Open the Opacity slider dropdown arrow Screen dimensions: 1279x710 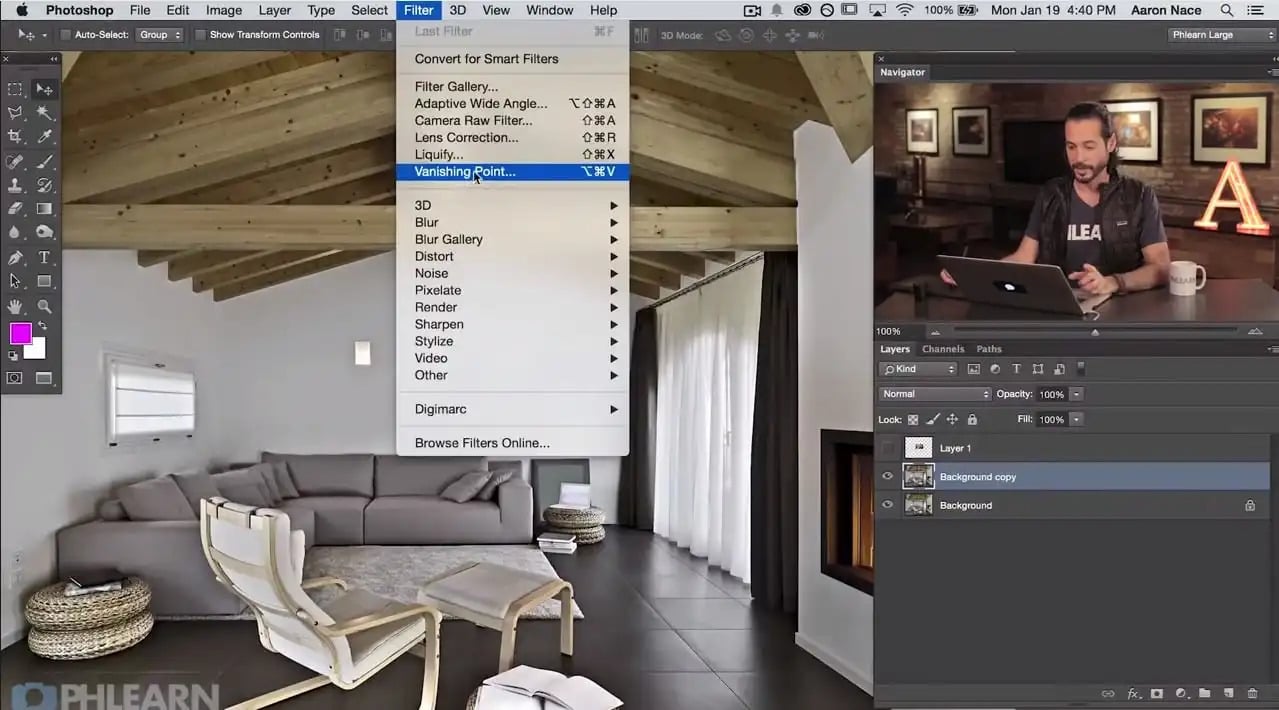point(1077,394)
